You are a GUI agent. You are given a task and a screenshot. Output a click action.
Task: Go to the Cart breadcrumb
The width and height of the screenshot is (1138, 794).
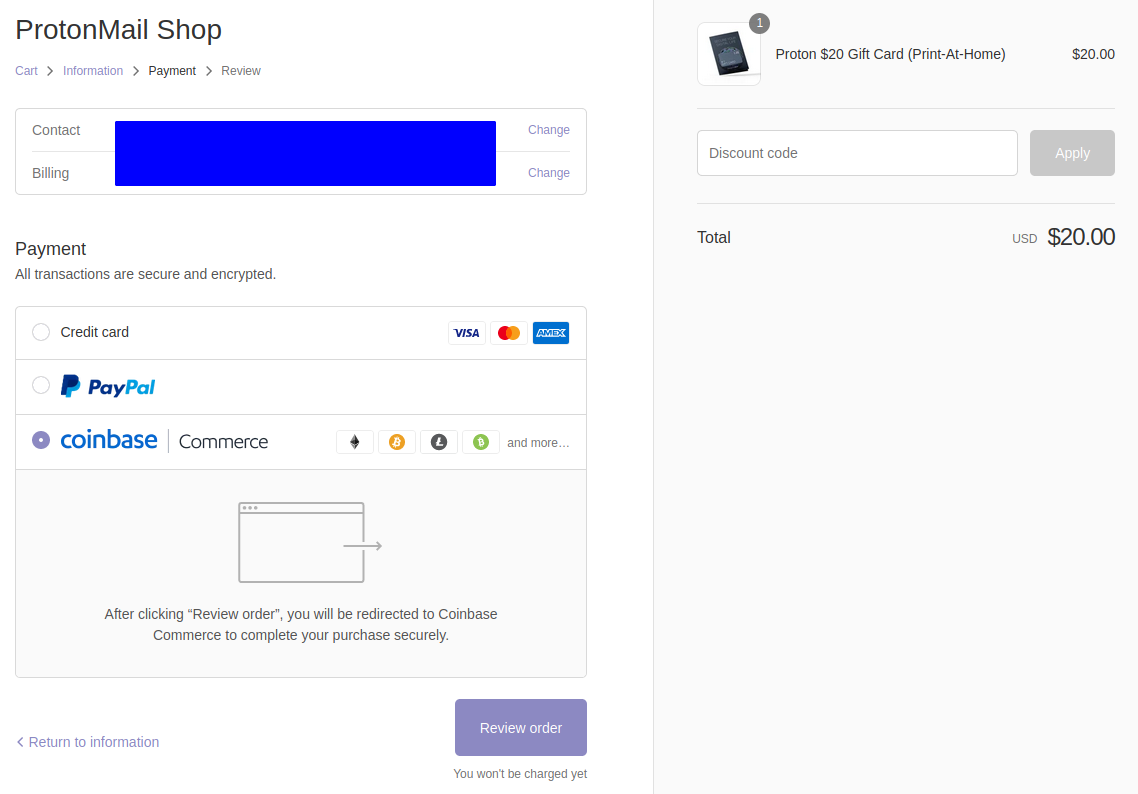click(26, 70)
